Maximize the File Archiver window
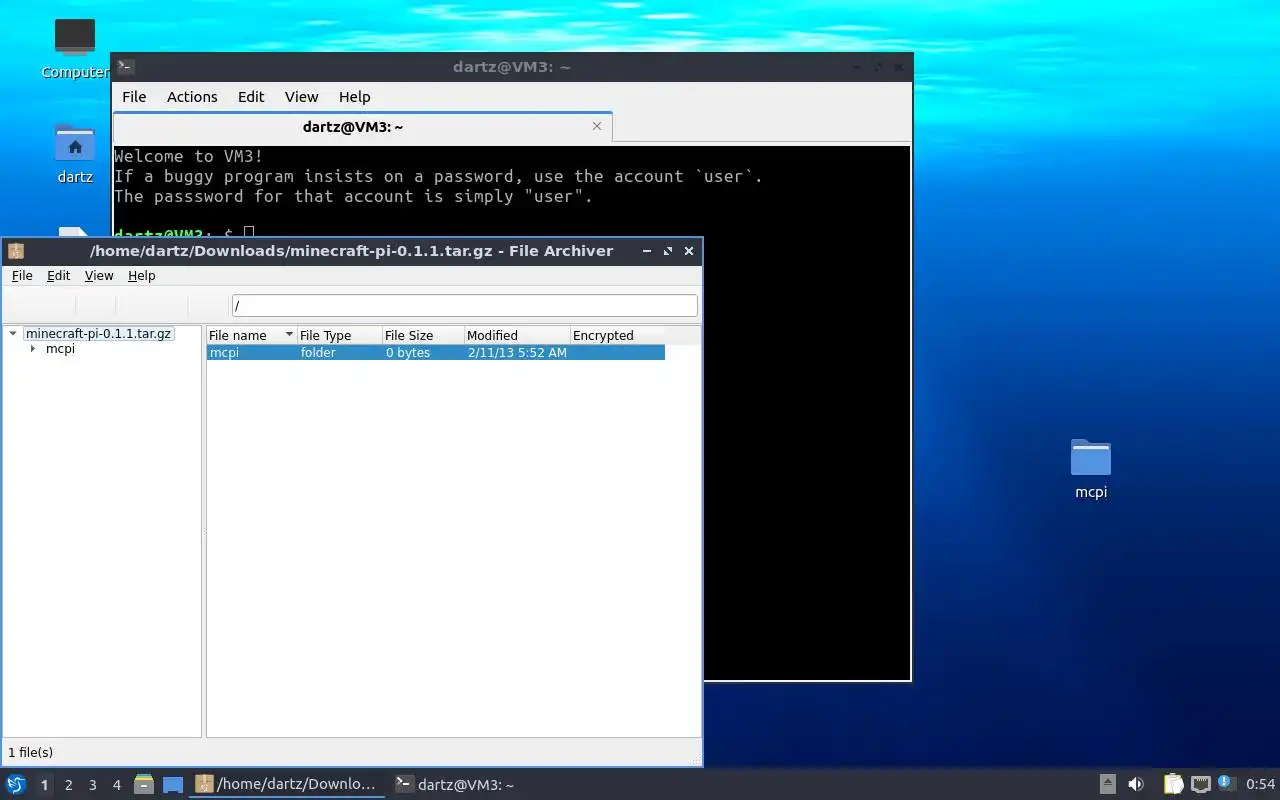This screenshot has width=1280, height=800. click(668, 251)
